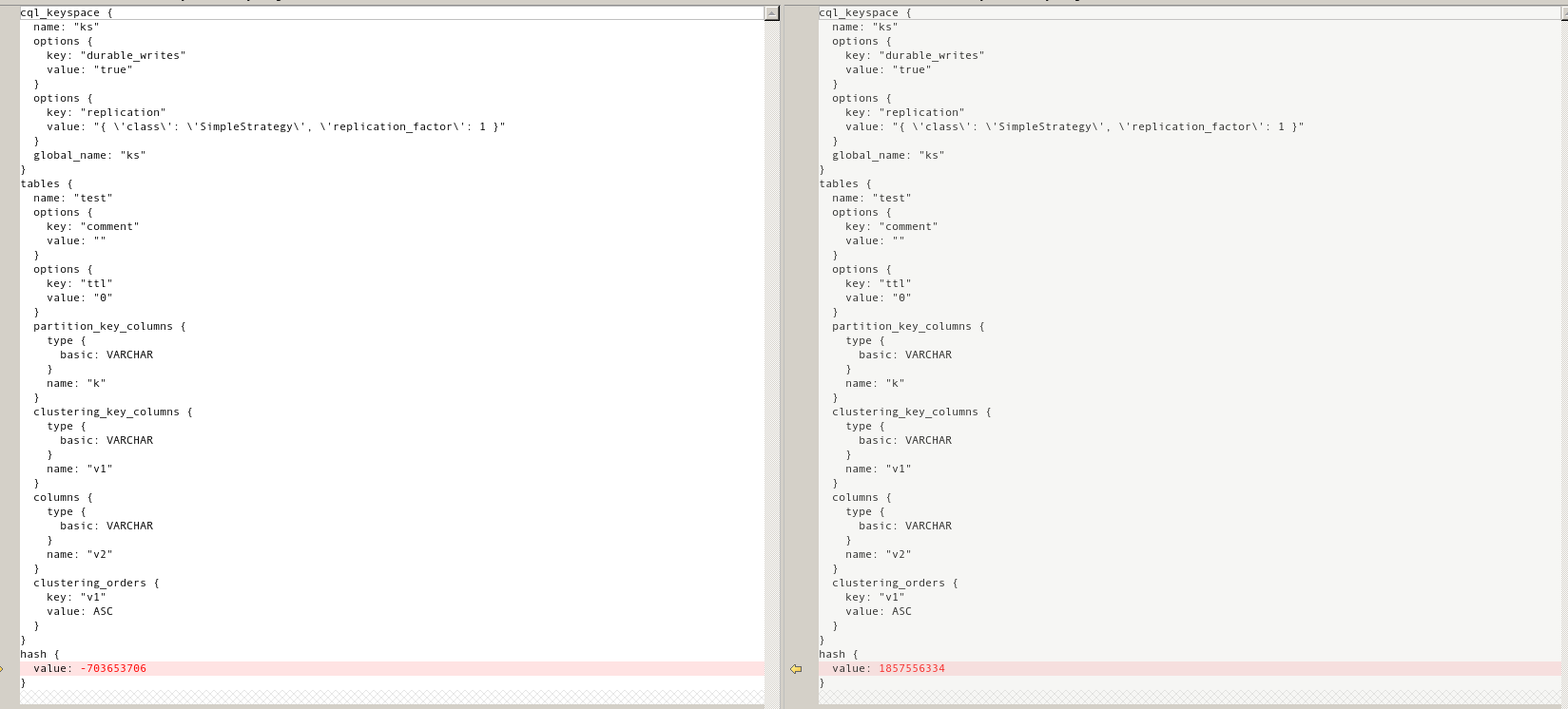This screenshot has height=709, width=1568.
Task: Click 'tables {' in the left pane
Action: (46, 184)
